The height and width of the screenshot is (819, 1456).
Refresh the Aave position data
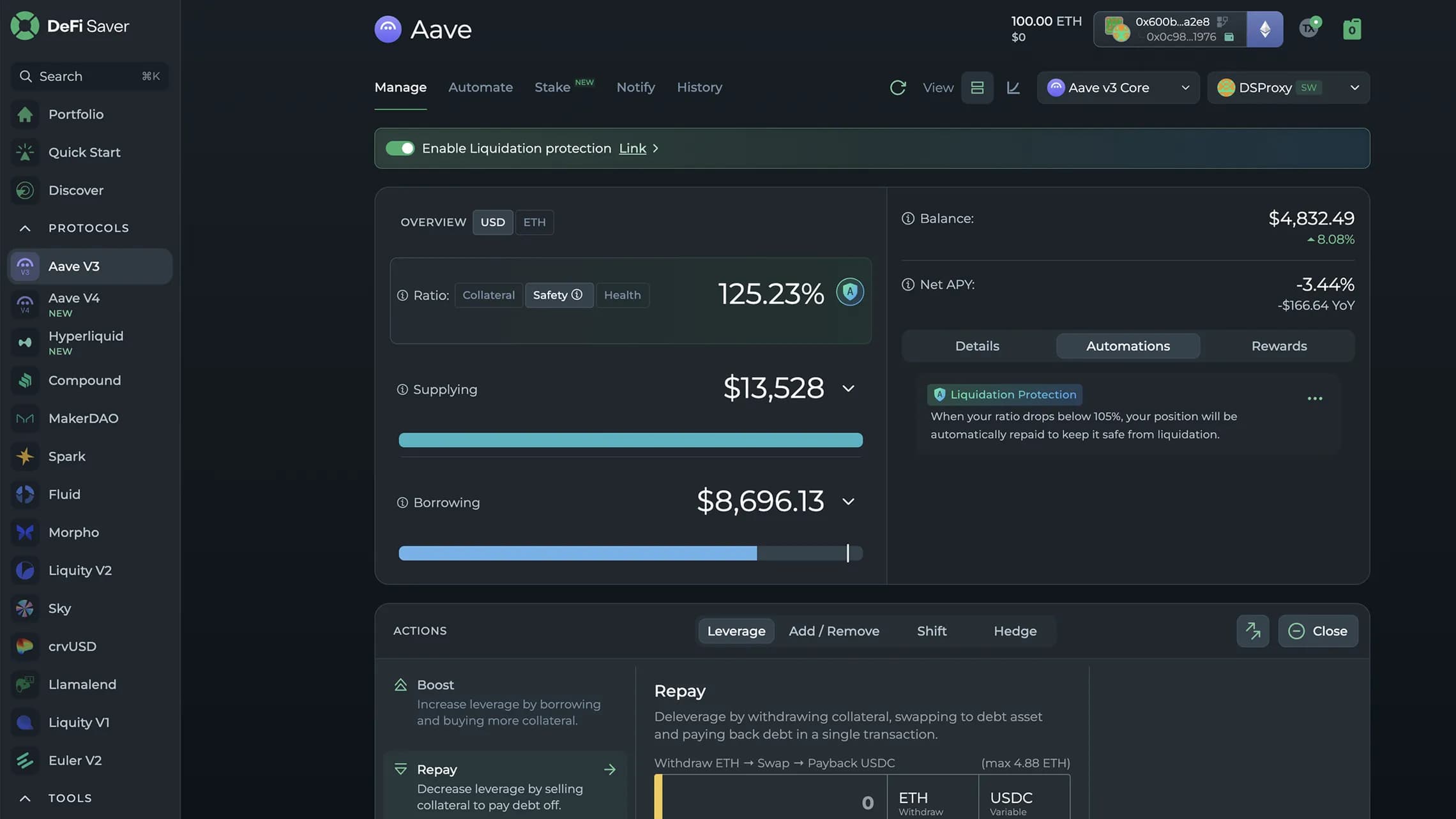point(898,87)
